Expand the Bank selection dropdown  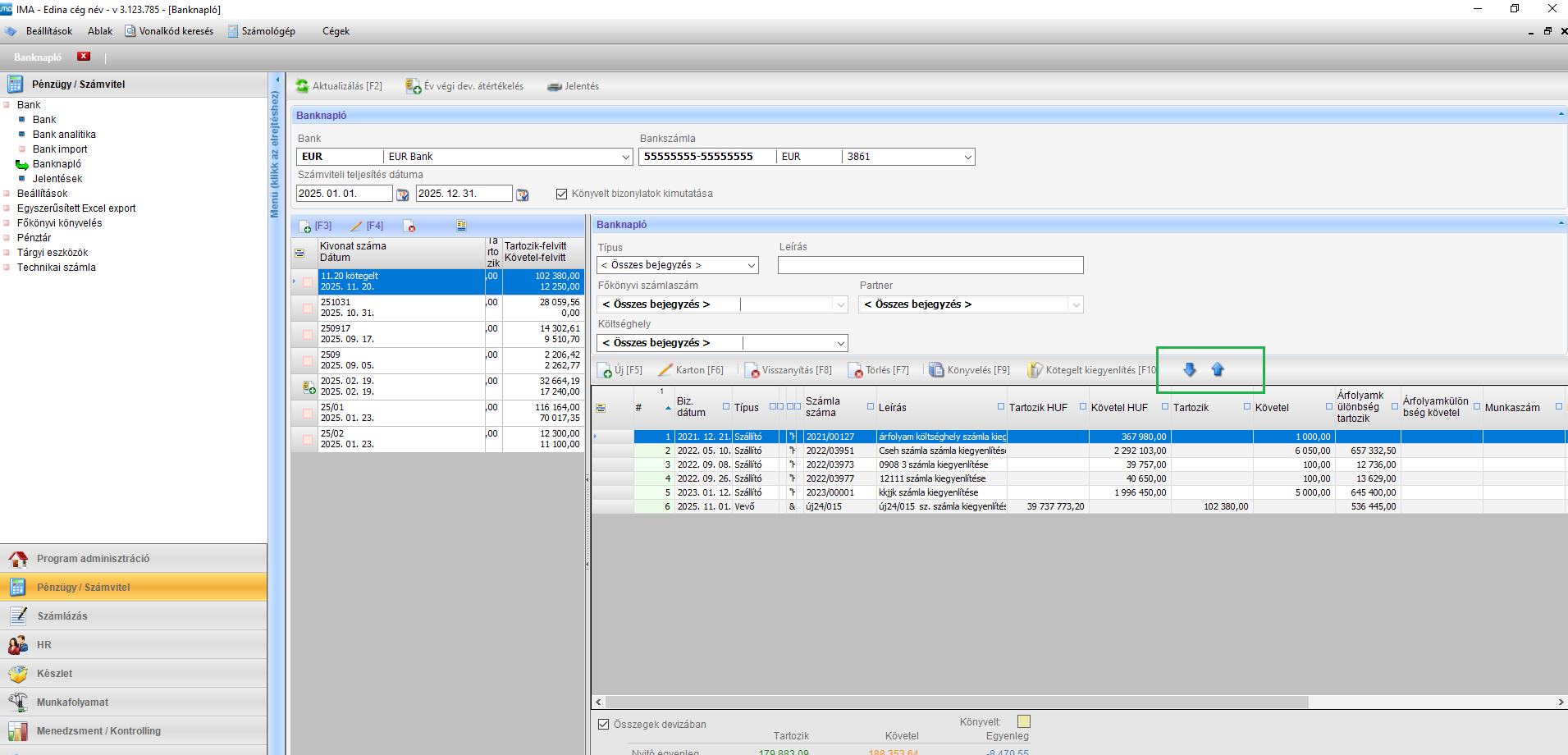point(626,157)
